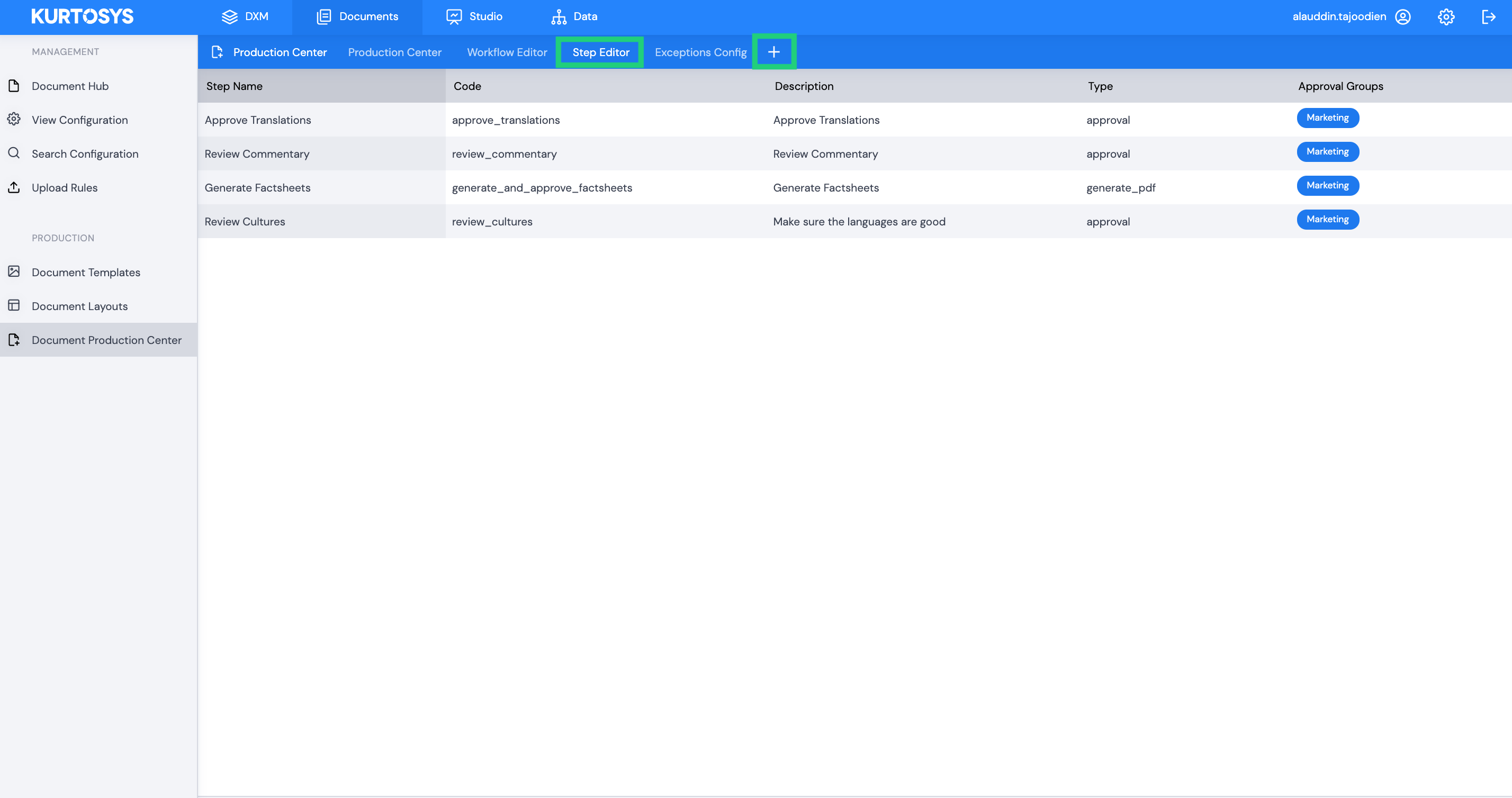Click the Kurtosys logo

[x=82, y=16]
